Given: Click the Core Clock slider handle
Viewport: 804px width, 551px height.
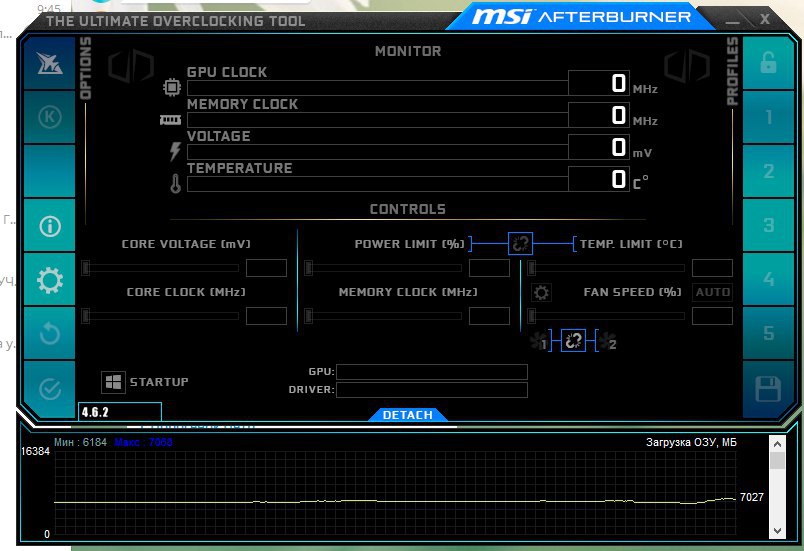Looking at the screenshot, I should tap(86, 316).
